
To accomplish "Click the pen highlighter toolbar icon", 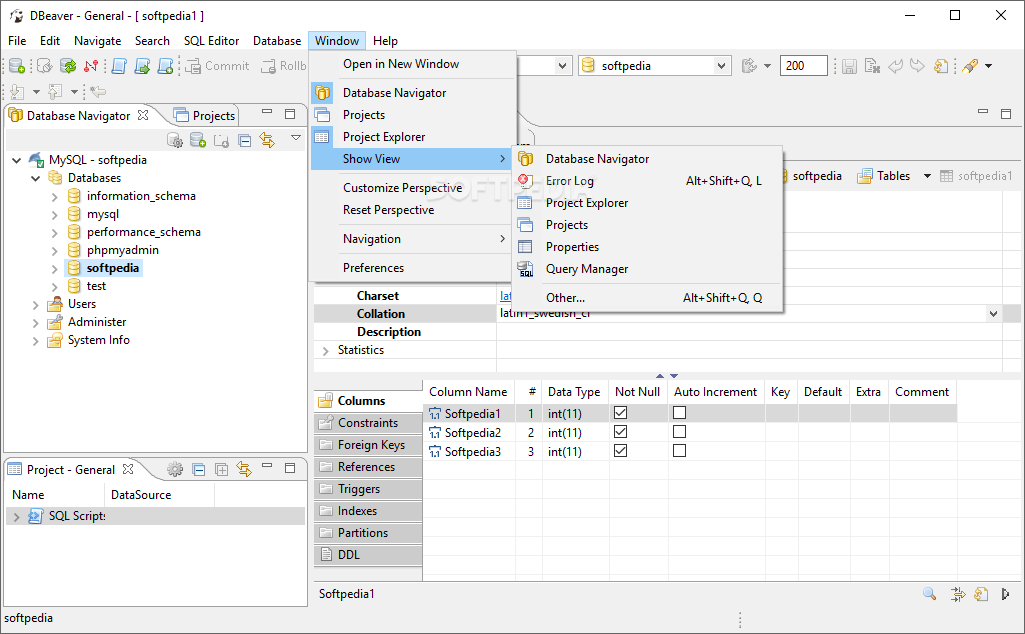I will pos(970,65).
